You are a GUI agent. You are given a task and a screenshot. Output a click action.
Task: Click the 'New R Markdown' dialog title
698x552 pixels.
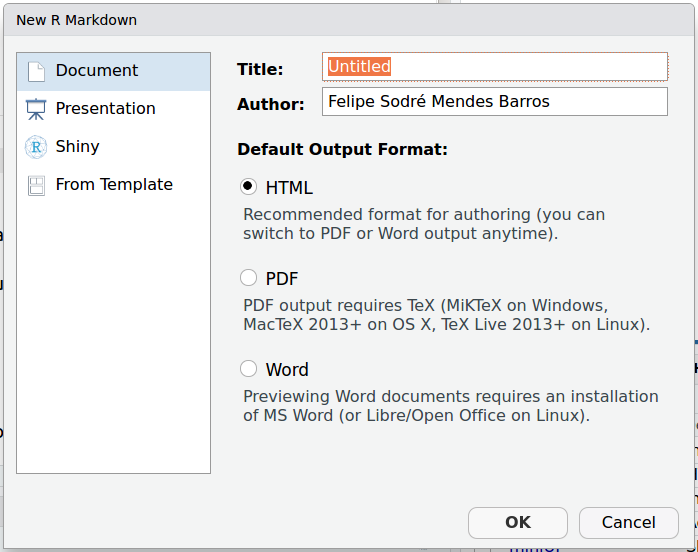coord(77,20)
